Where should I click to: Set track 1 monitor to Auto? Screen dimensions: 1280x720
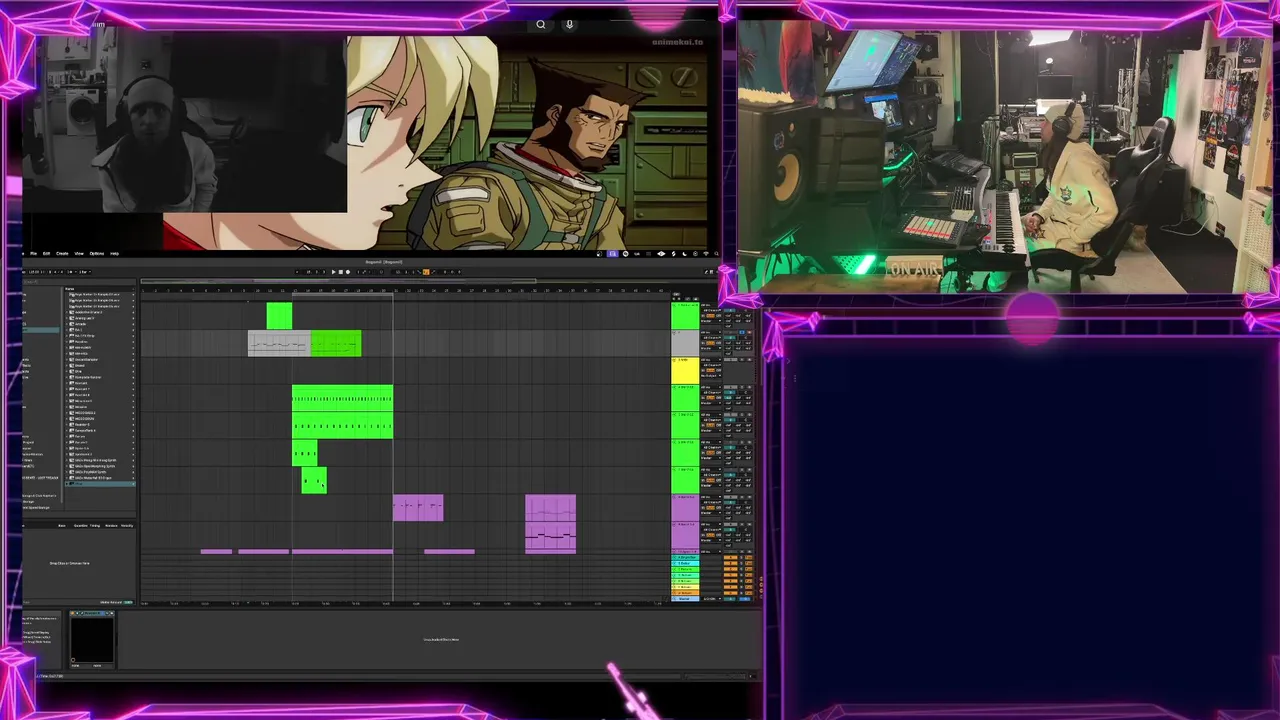tap(710, 316)
